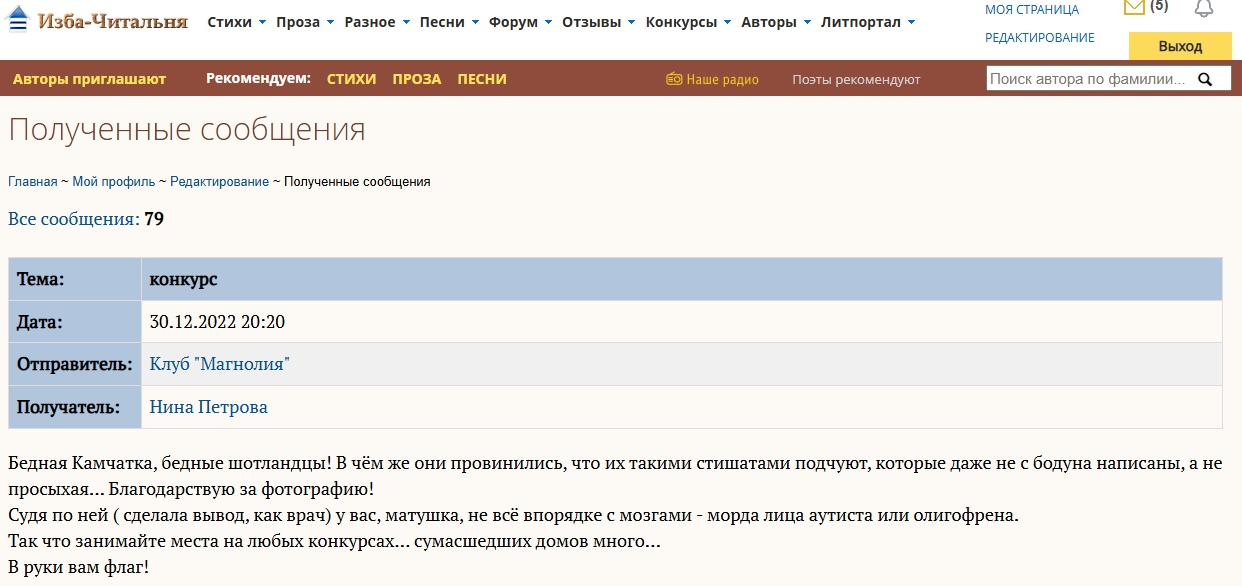Viewport: 1242px width, 586px height.
Task: Open the envelope messages icon
Action: pos(1134,8)
